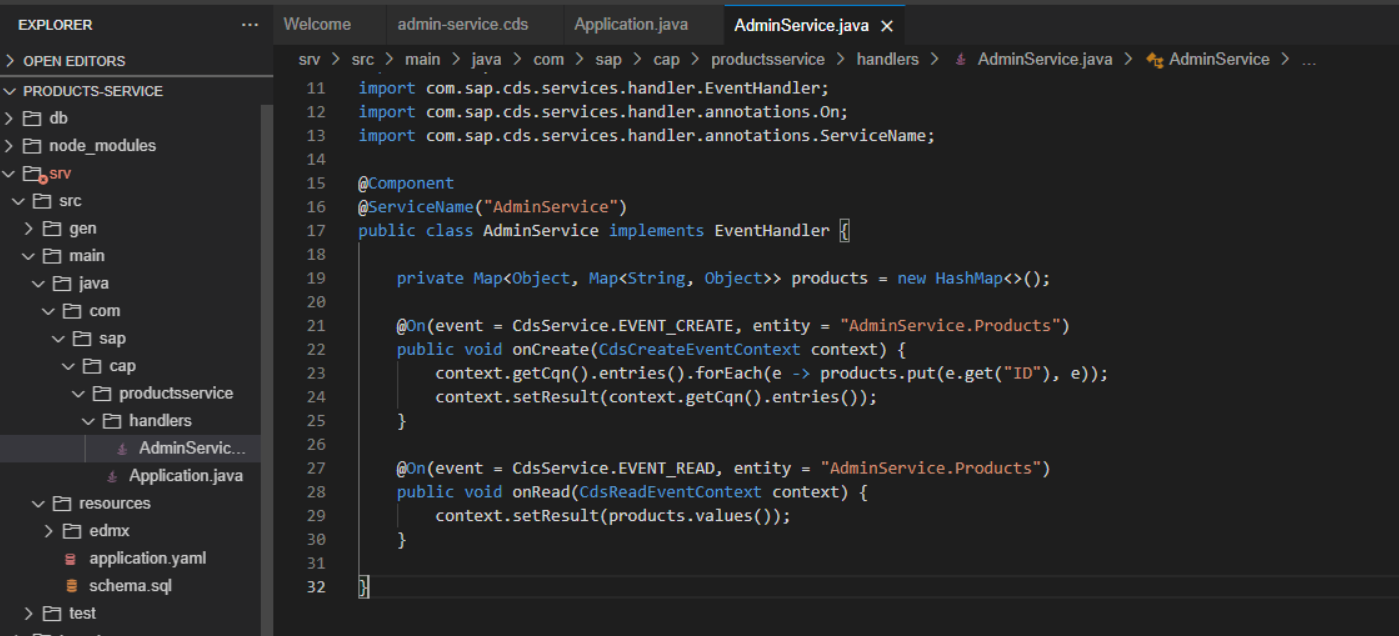Click CdsReadEventContext type in line 28

coord(670,492)
